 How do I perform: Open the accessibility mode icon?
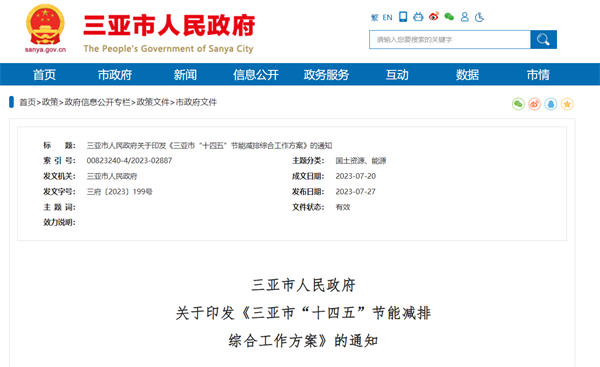tap(479, 17)
